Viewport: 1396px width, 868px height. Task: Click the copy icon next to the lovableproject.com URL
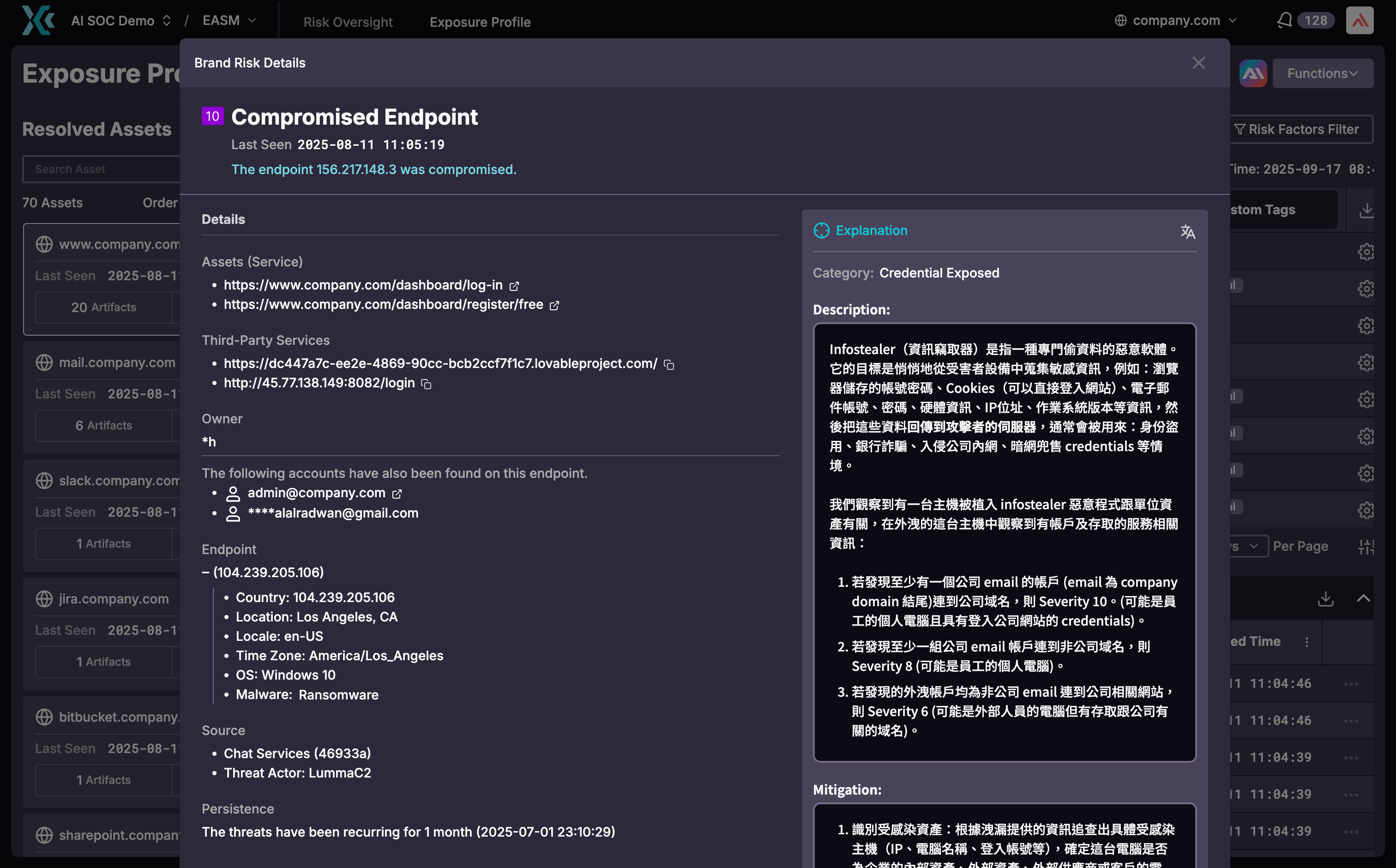669,365
